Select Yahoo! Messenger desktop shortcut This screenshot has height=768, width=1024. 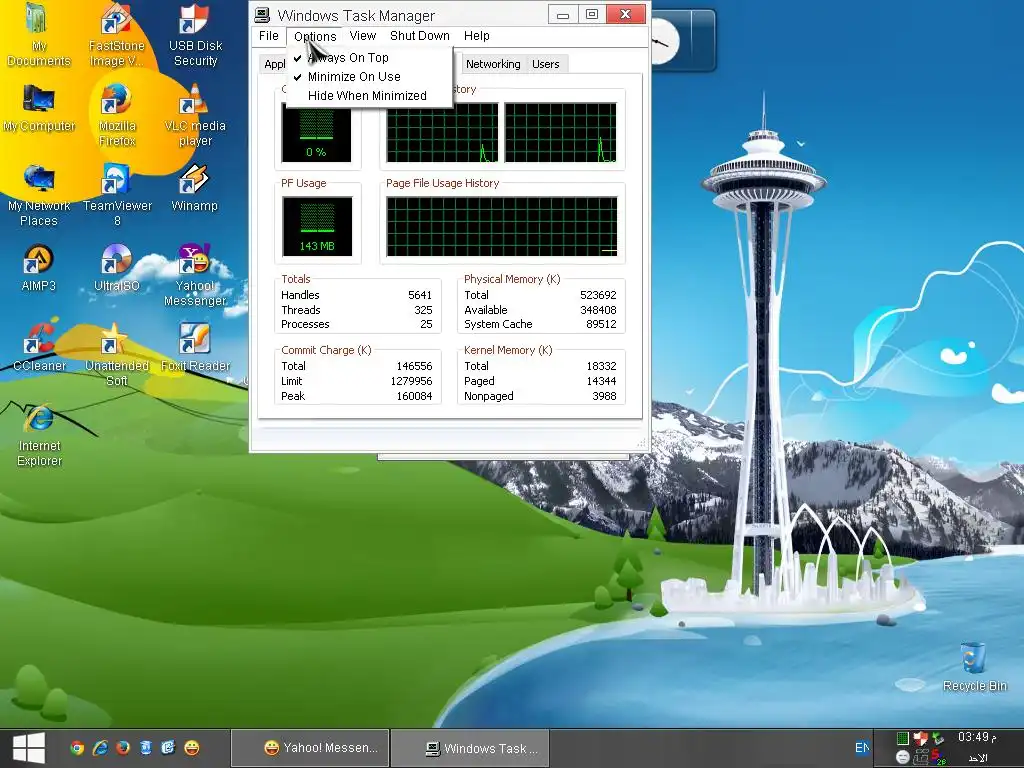[x=195, y=275]
